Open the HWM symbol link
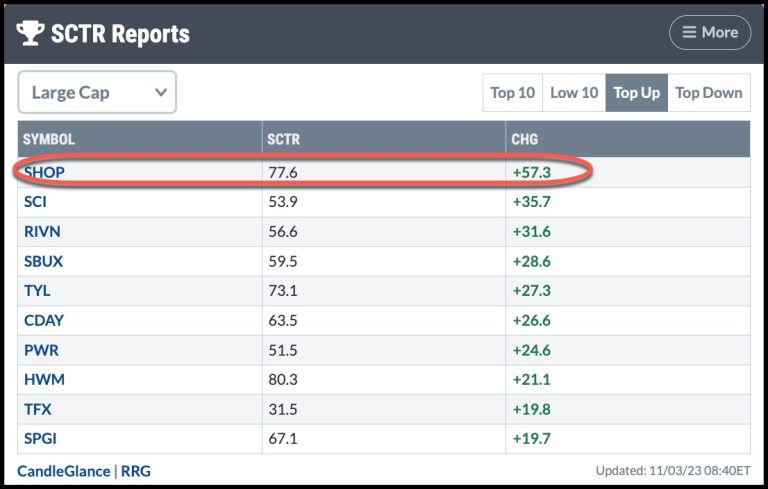Screen dimensions: 768x489 (x=42, y=379)
